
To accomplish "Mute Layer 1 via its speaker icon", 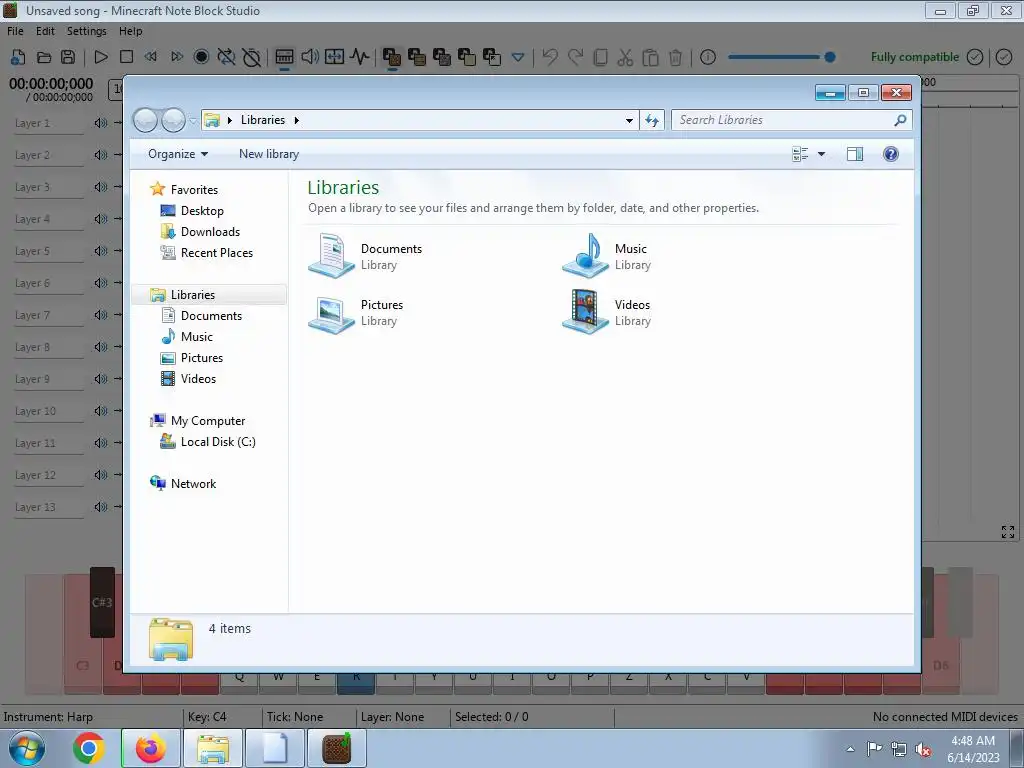I will (101, 123).
